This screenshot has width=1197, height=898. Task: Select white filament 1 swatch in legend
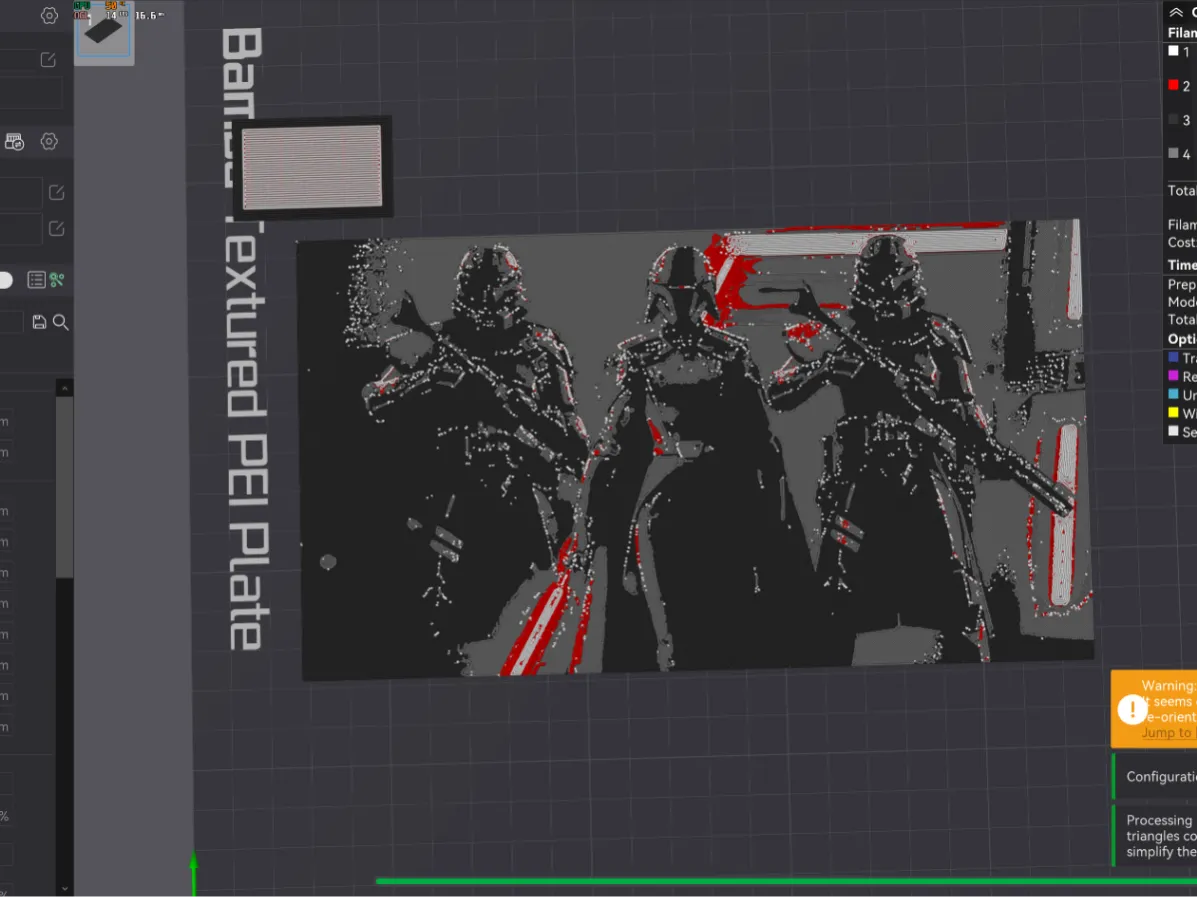[1173, 51]
